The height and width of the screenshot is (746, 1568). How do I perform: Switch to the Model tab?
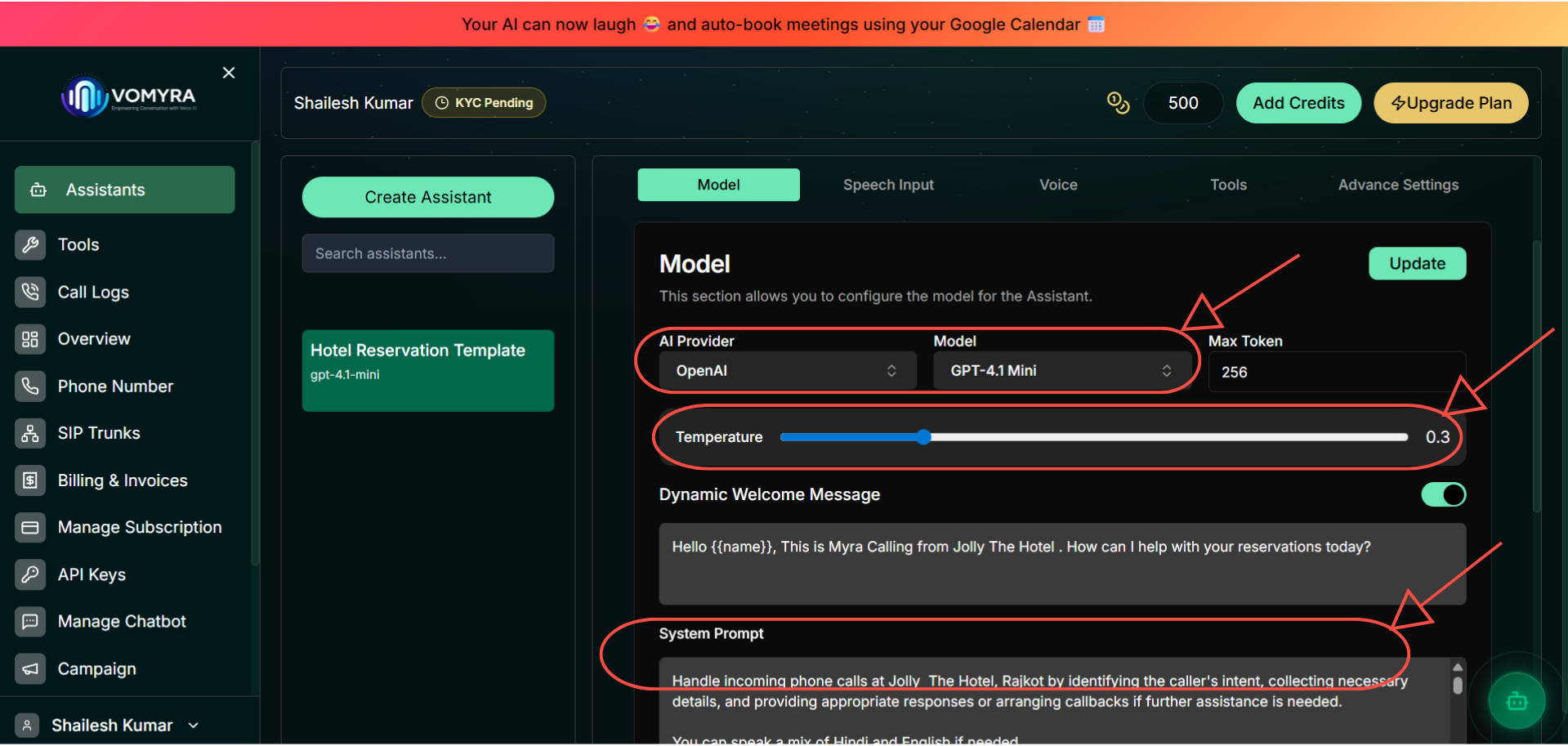pyautogui.click(x=718, y=185)
